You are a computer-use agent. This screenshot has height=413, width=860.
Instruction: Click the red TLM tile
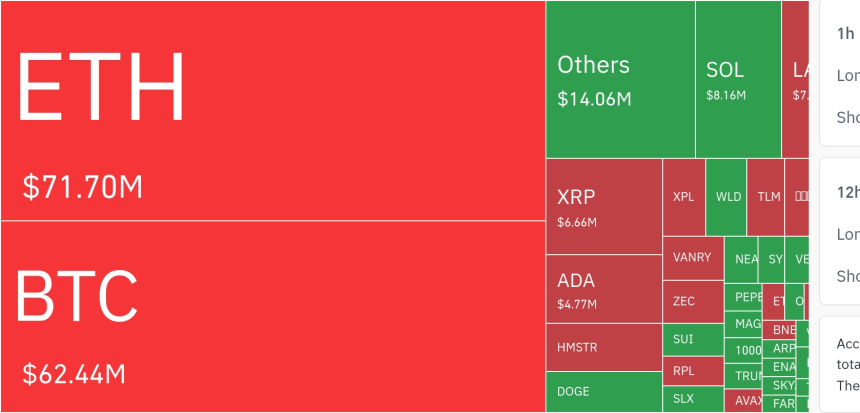click(x=766, y=197)
